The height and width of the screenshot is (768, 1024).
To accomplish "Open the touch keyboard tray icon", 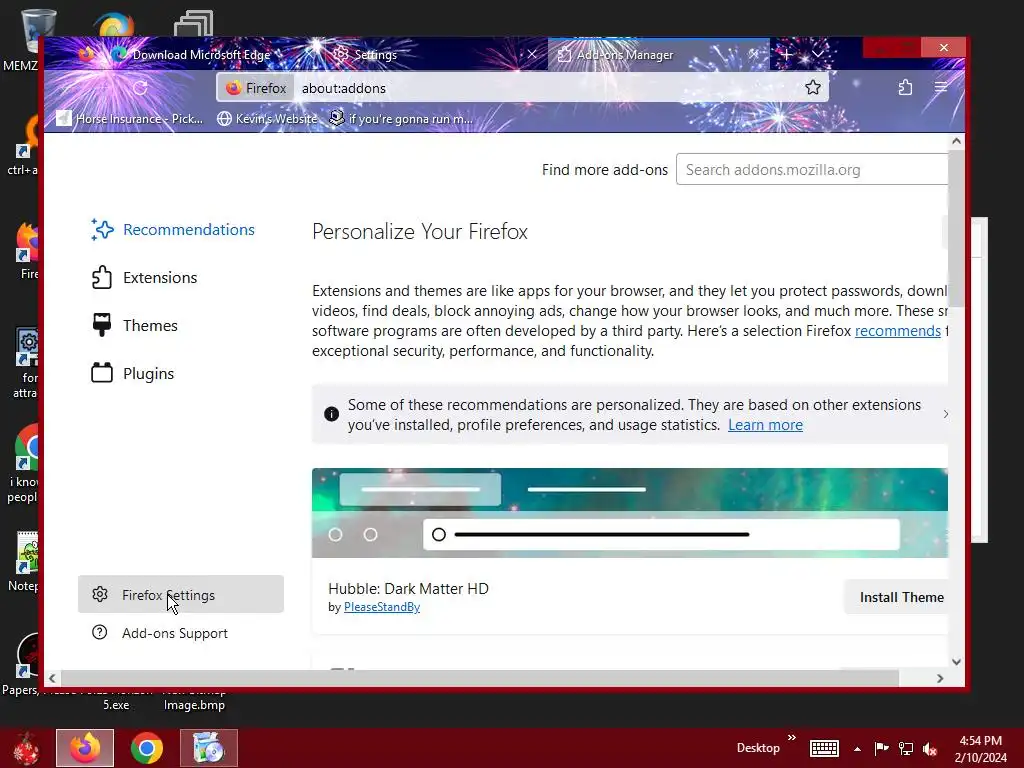I will (824, 748).
